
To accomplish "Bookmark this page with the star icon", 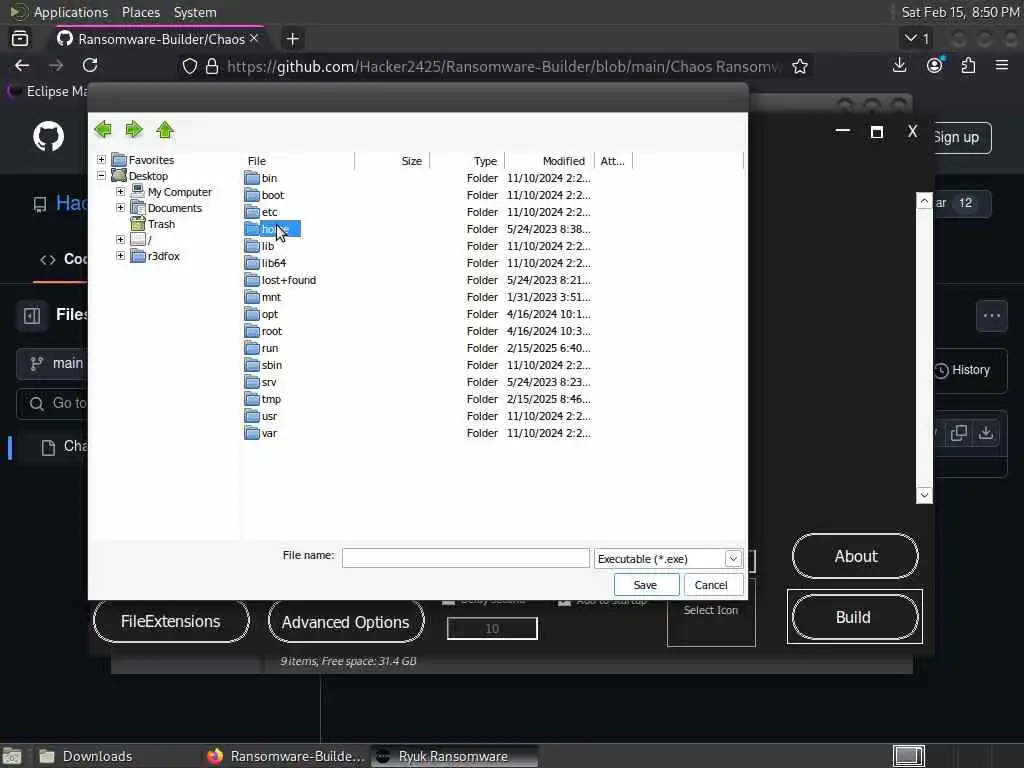I will click(800, 66).
